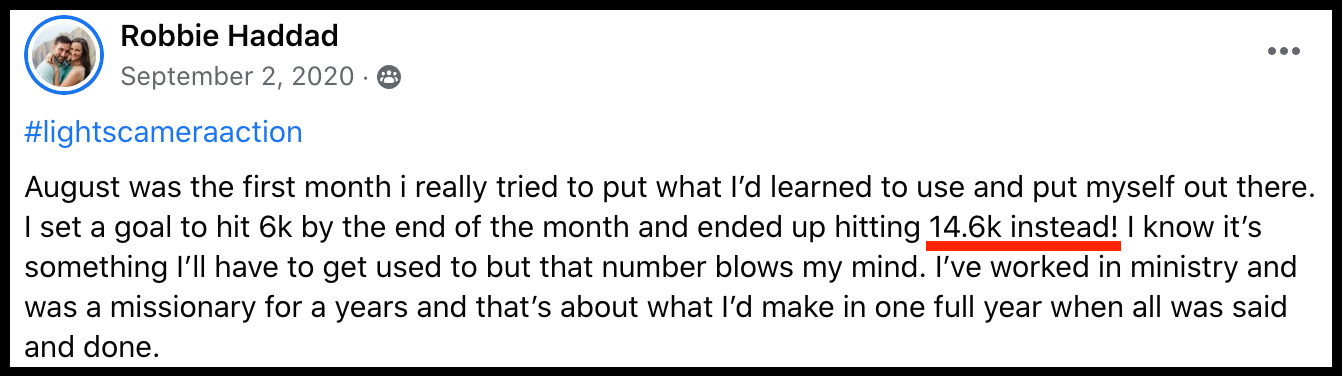This screenshot has width=1342, height=376.
Task: Open the September 2, 2020 timestamp
Action: (237, 76)
